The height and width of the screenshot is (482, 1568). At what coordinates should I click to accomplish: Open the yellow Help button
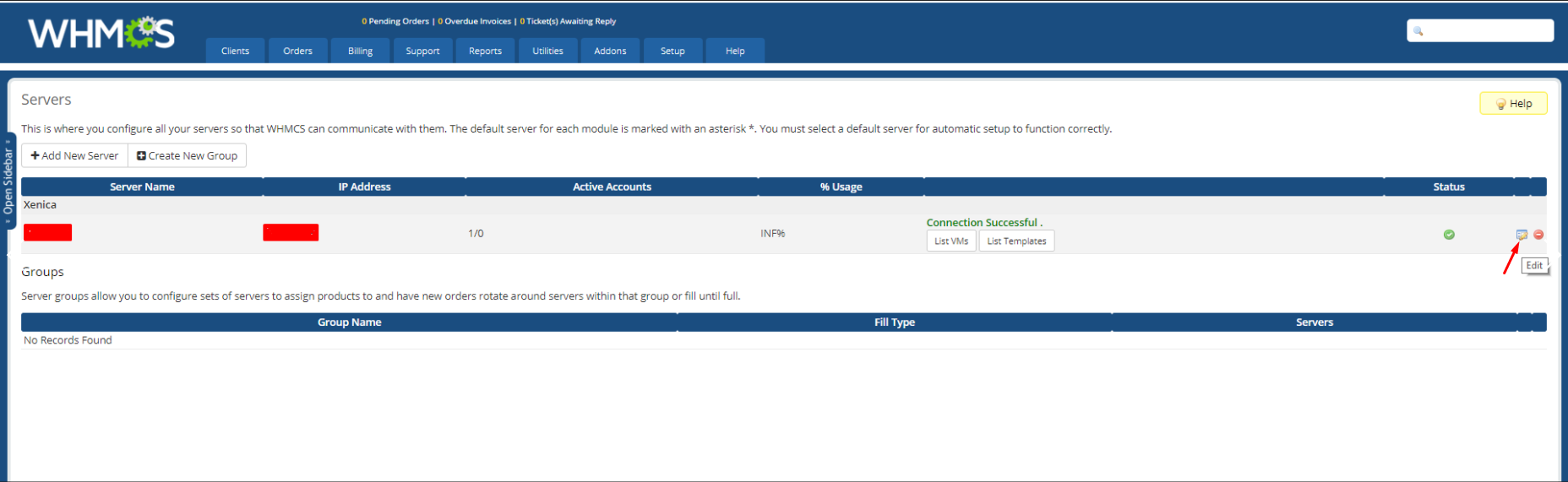pyautogui.click(x=1513, y=103)
